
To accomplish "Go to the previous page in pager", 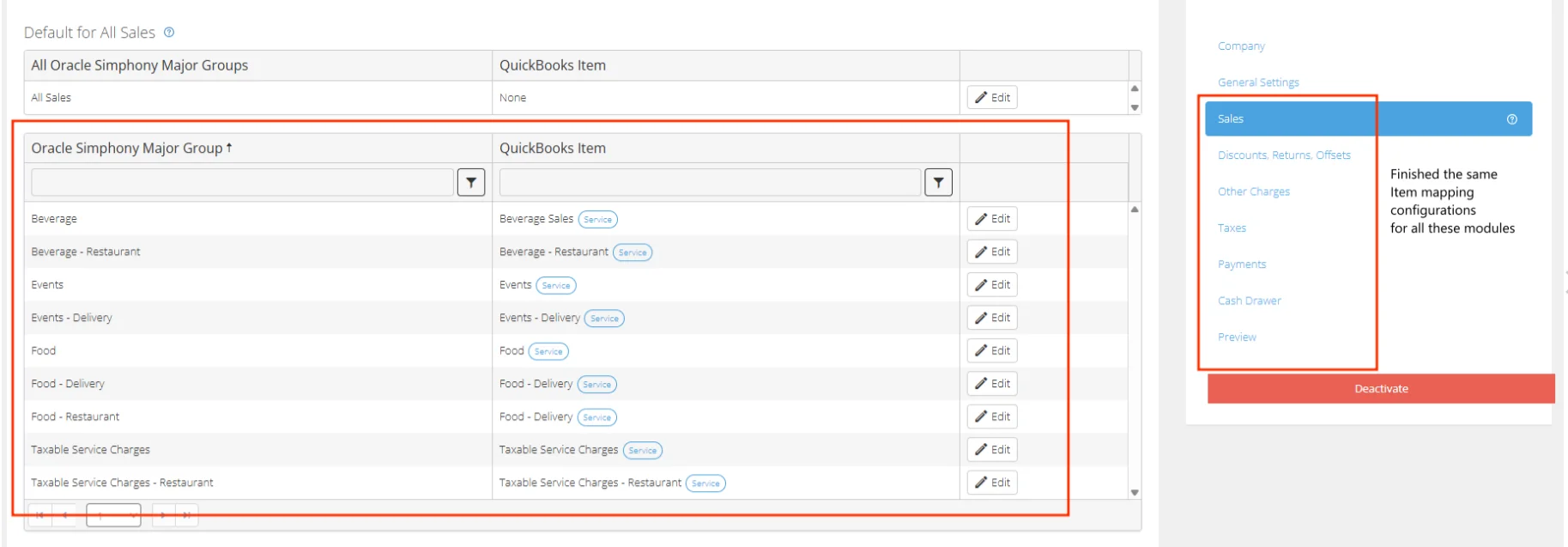I will tap(64, 515).
